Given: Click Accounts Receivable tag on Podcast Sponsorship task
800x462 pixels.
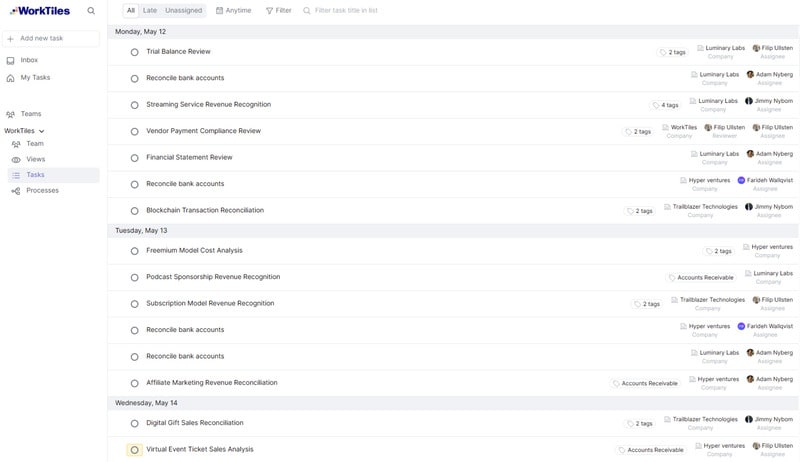Looking at the screenshot, I should [x=704, y=277].
